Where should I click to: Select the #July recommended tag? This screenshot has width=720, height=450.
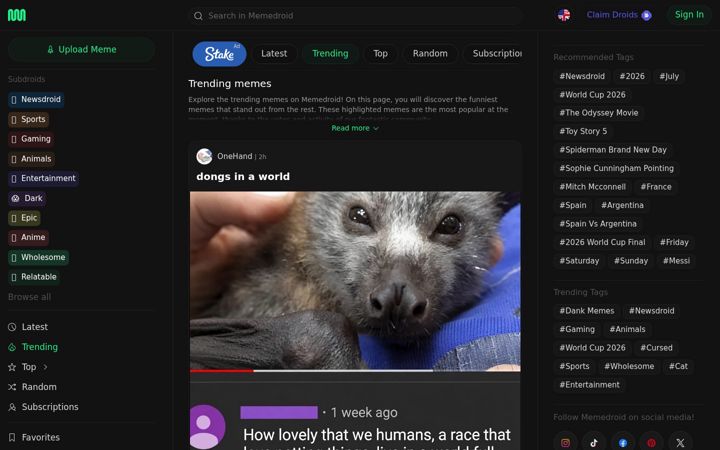tap(669, 76)
